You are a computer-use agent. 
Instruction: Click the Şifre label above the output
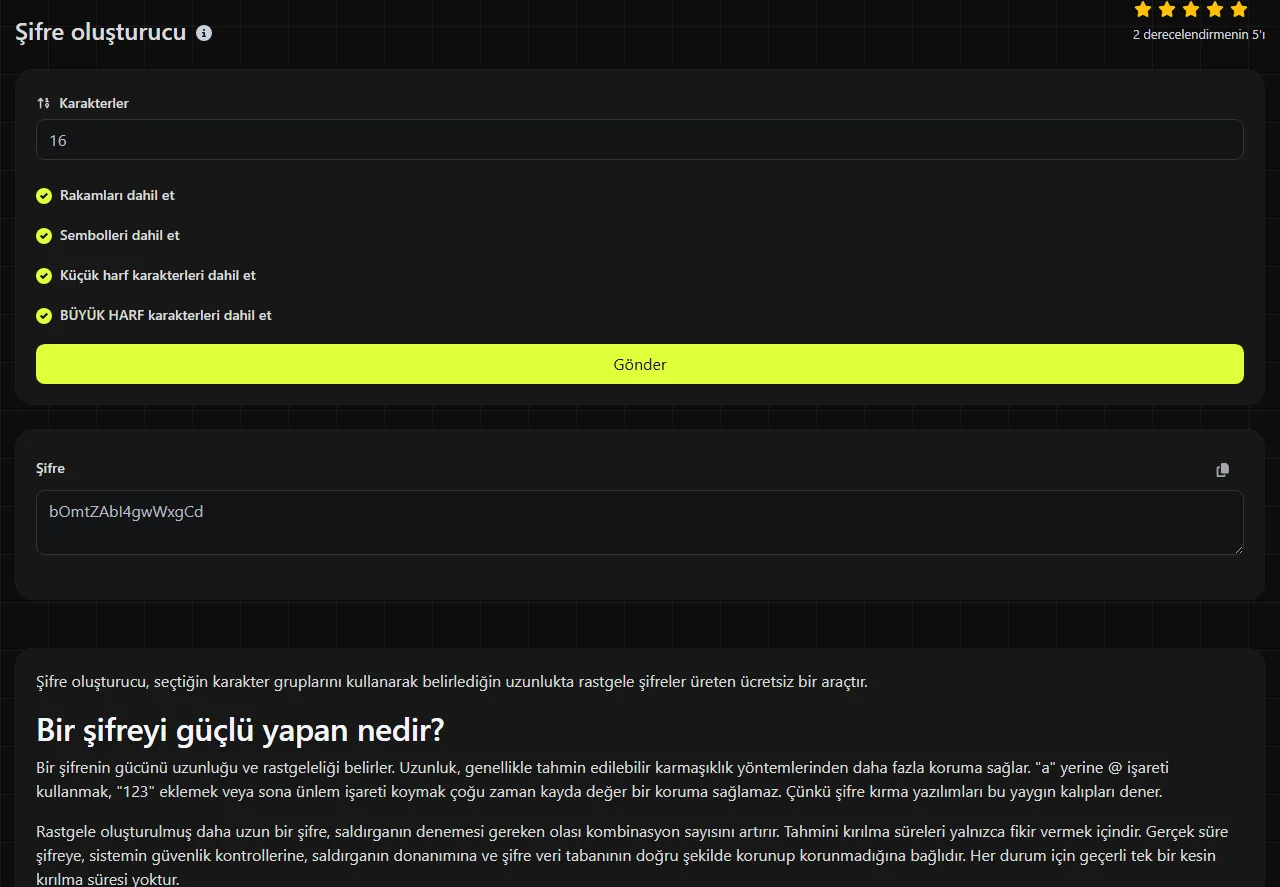click(x=50, y=468)
